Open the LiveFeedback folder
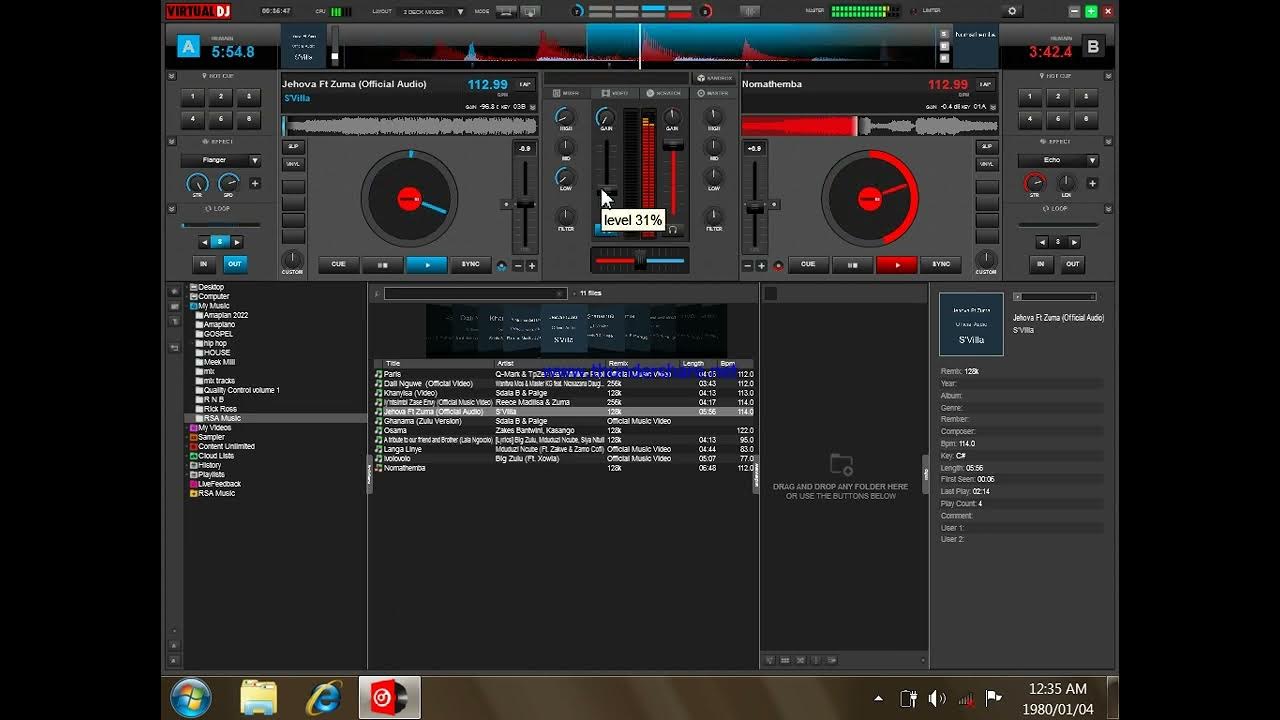 214,484
